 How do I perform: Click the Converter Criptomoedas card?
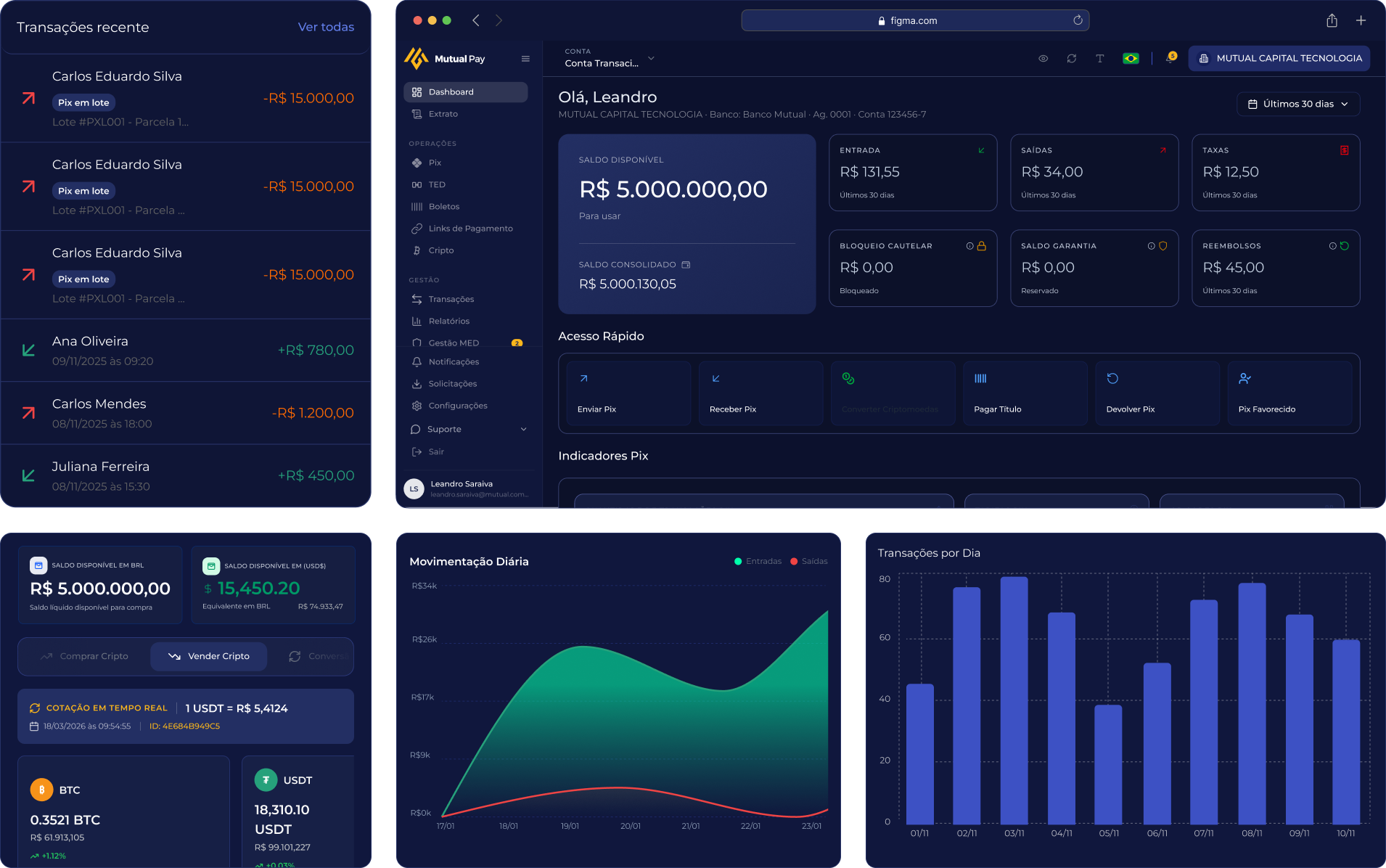coord(893,393)
